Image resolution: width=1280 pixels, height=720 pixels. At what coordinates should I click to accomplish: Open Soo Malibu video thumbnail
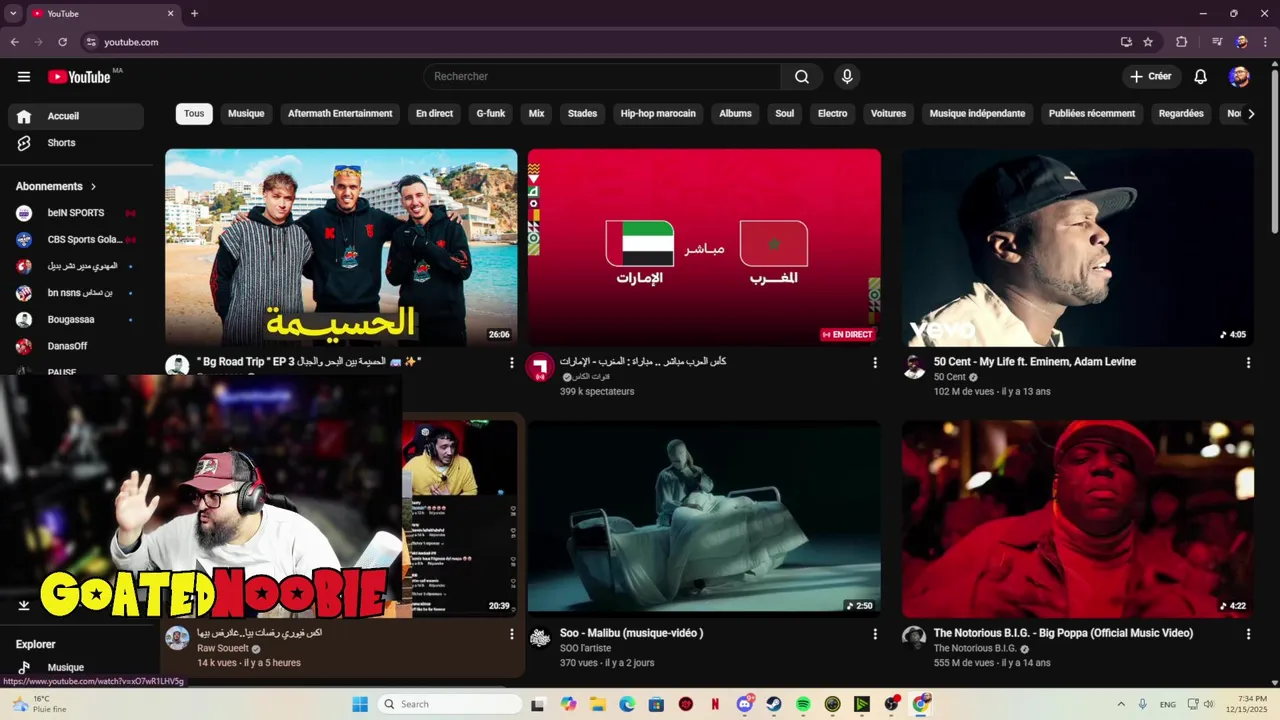pos(704,518)
